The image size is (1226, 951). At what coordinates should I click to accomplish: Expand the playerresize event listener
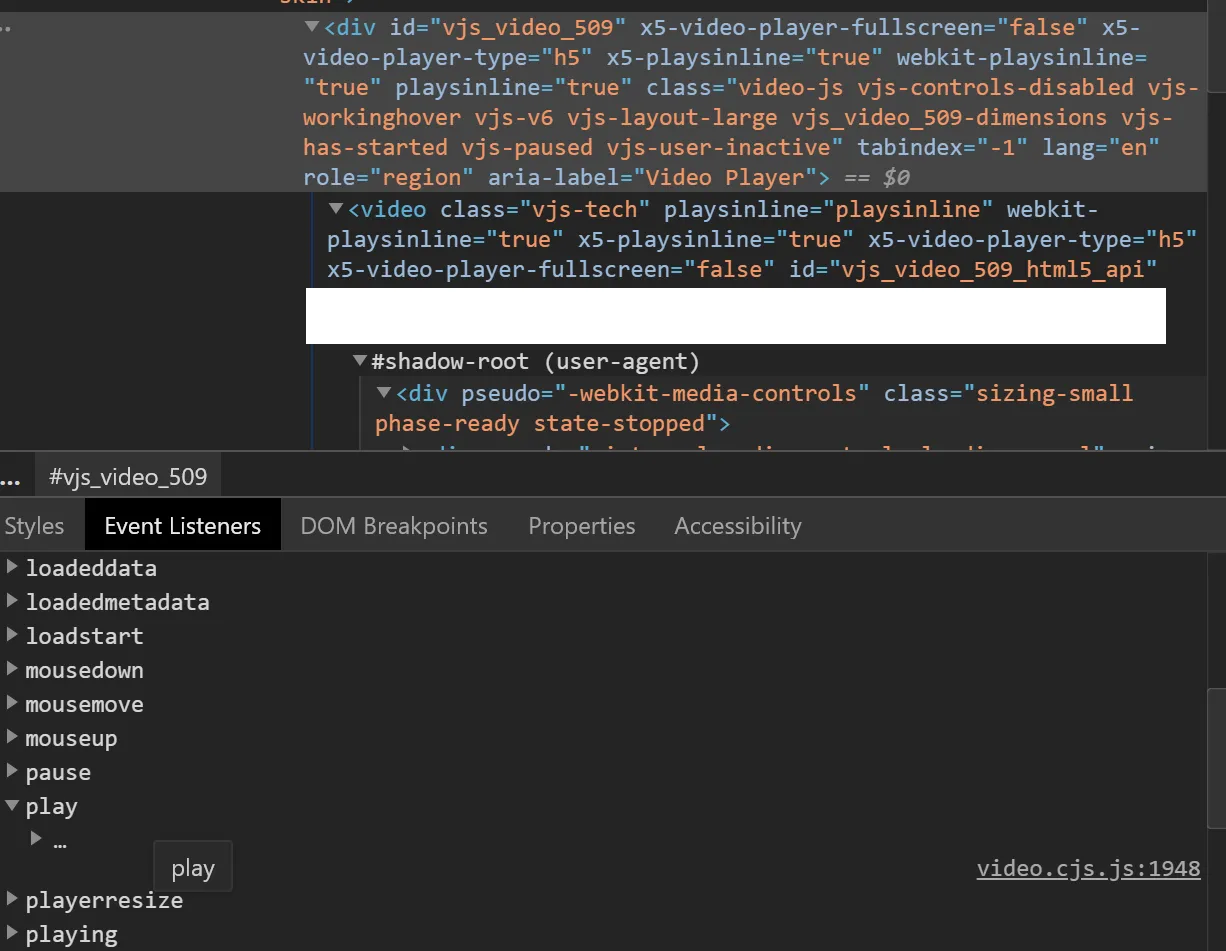click(12, 900)
